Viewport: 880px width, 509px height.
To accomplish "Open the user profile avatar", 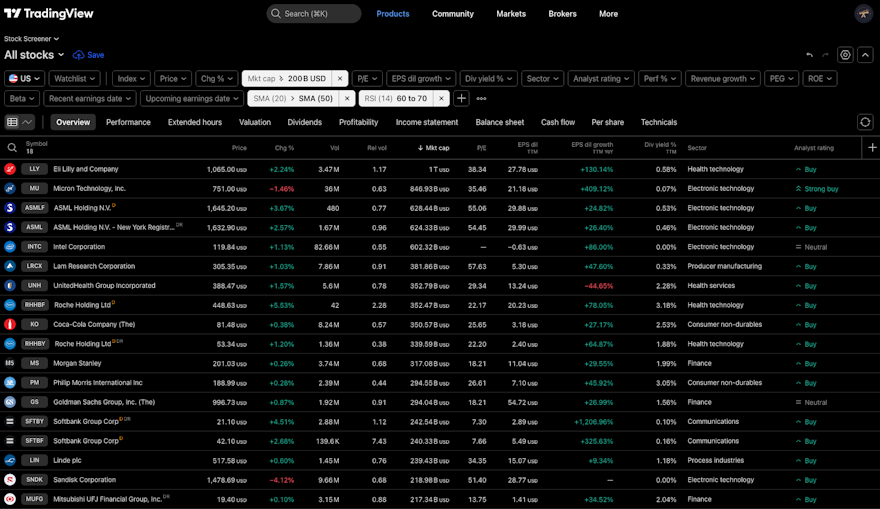I will (864, 13).
